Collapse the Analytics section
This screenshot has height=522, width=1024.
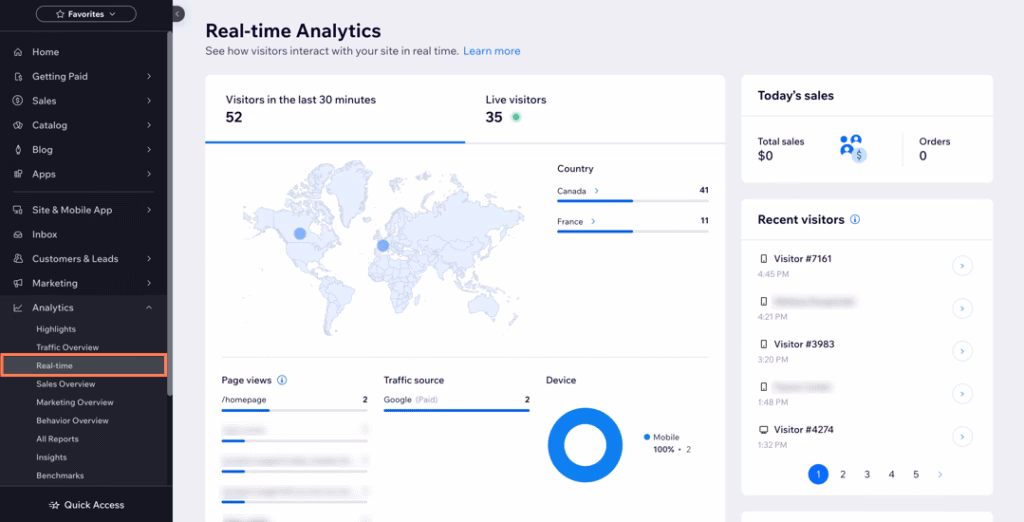pyautogui.click(x=149, y=308)
